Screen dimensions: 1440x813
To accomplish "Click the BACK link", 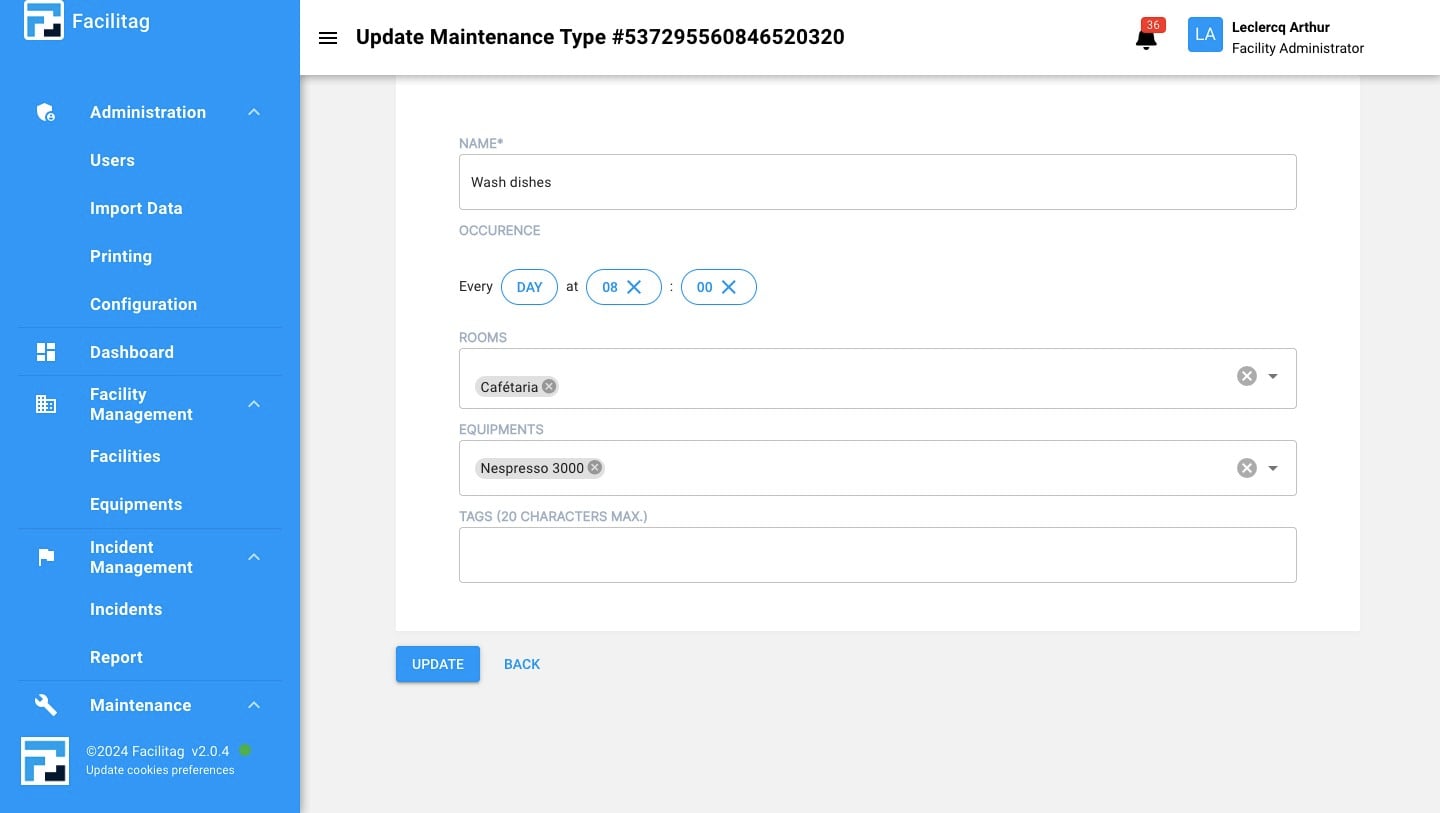I will pyautogui.click(x=522, y=664).
